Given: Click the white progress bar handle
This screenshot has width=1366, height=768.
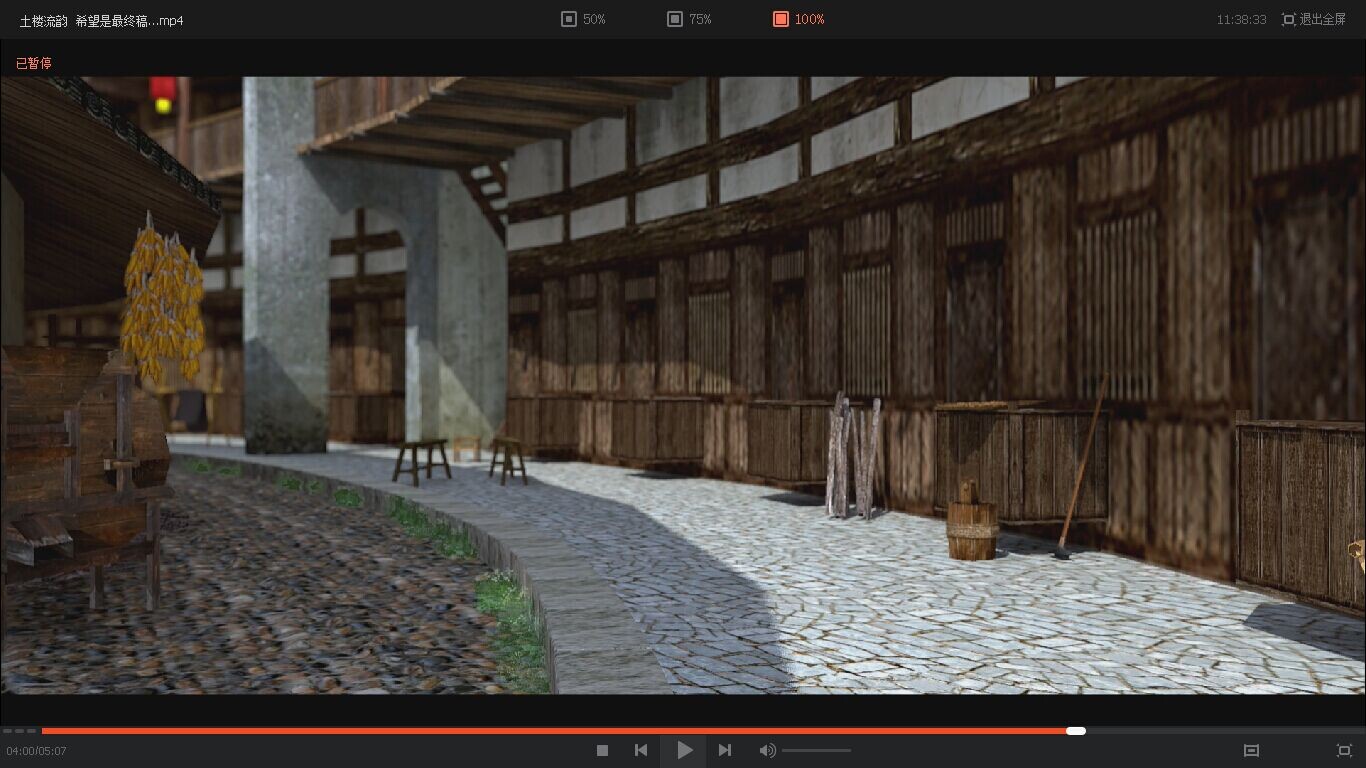Looking at the screenshot, I should [x=1076, y=731].
